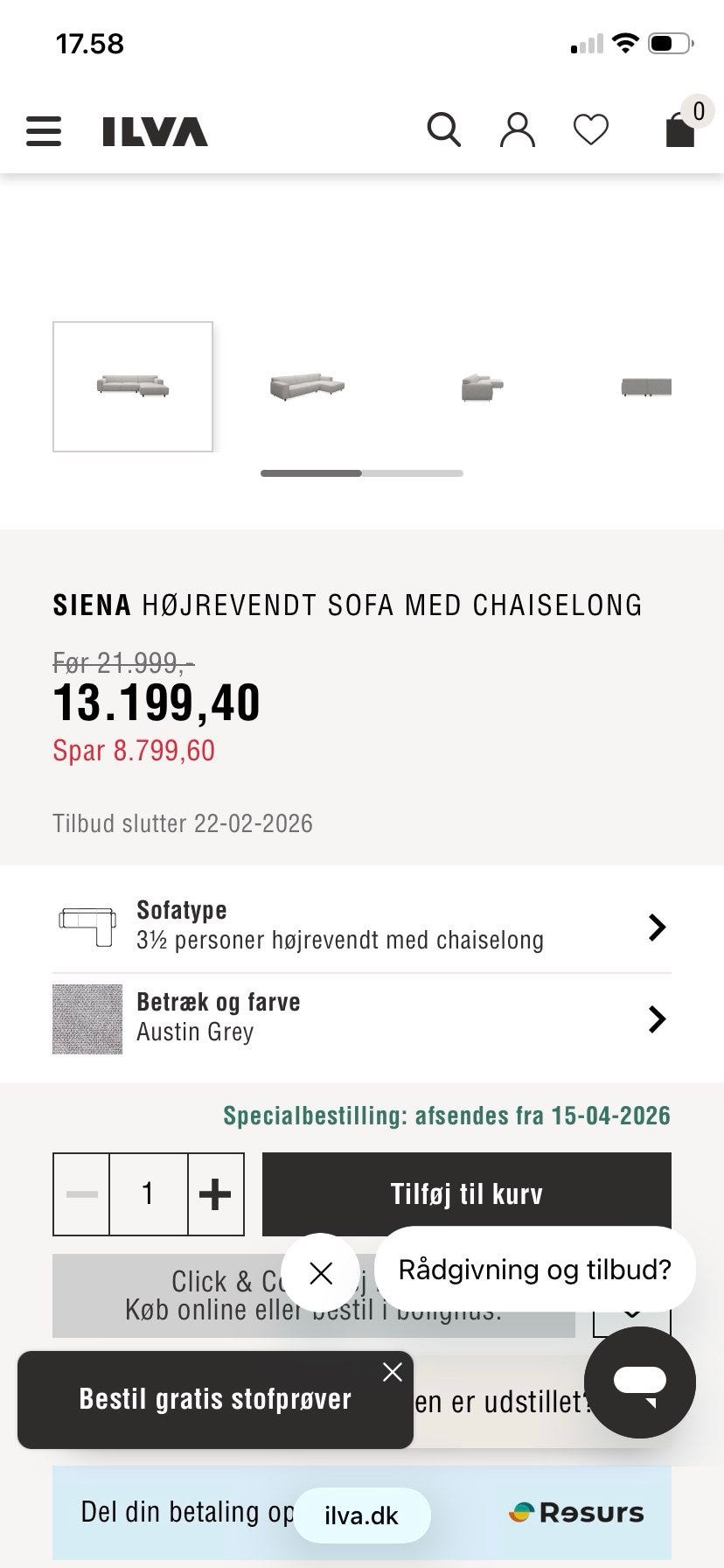Click the quantity input field
The image size is (724, 1568).
tap(148, 1194)
